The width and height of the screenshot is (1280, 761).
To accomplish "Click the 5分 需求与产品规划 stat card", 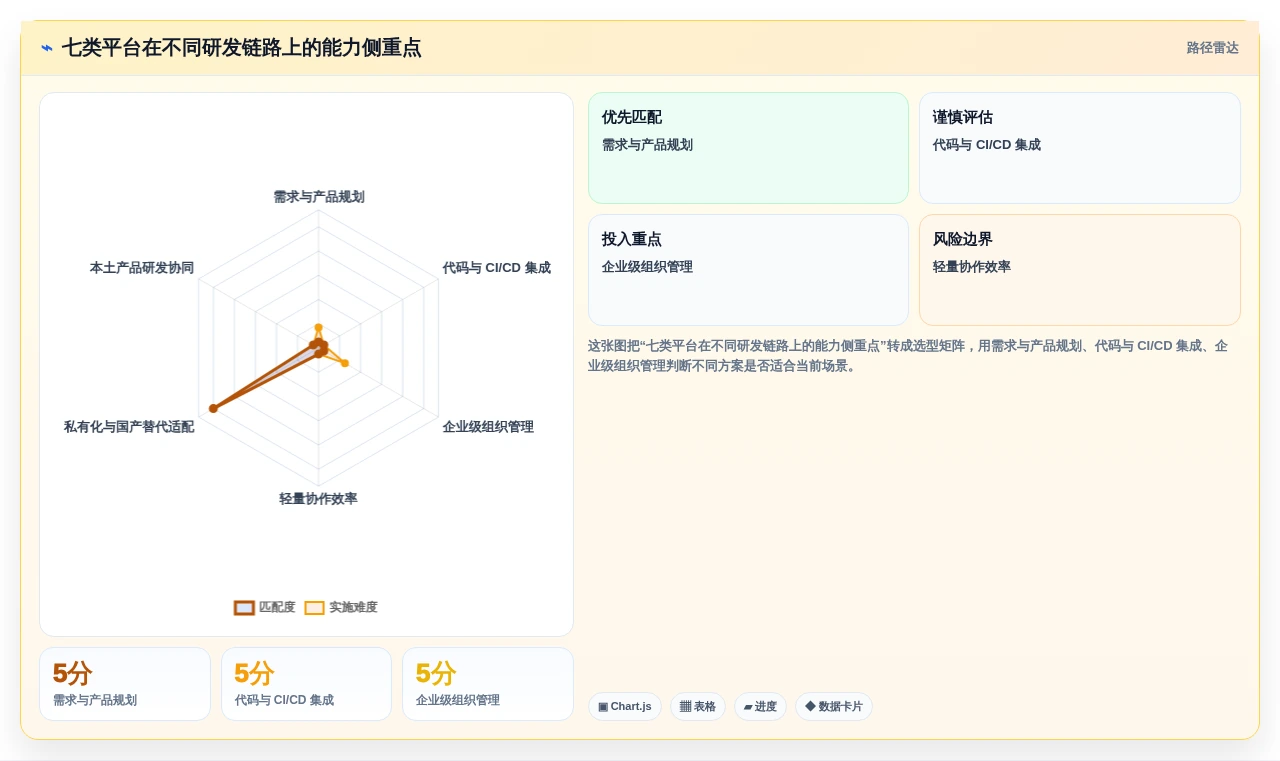I will (125, 684).
